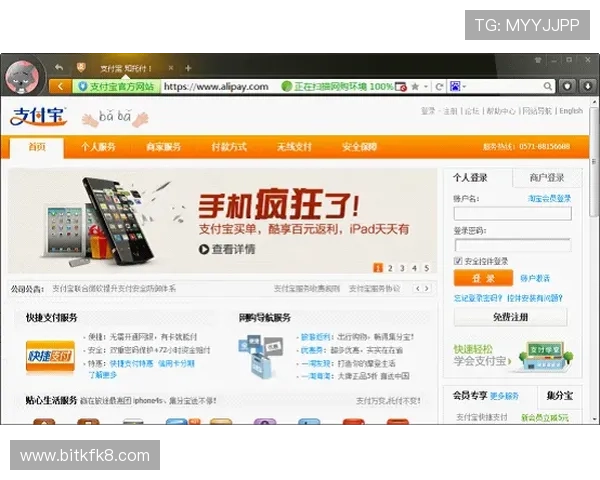Viewport: 600px width, 480px height.
Task: Go to banner slide 2
Action: point(390,268)
